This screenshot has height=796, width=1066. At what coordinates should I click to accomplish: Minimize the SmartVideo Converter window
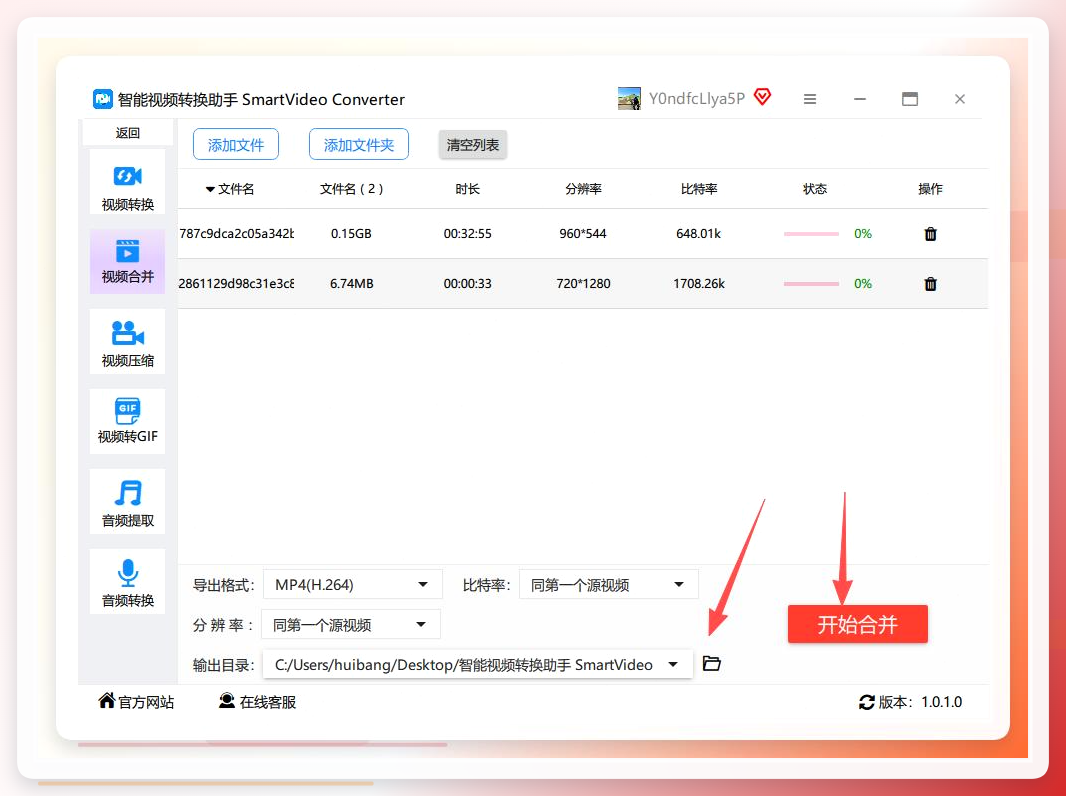click(860, 99)
